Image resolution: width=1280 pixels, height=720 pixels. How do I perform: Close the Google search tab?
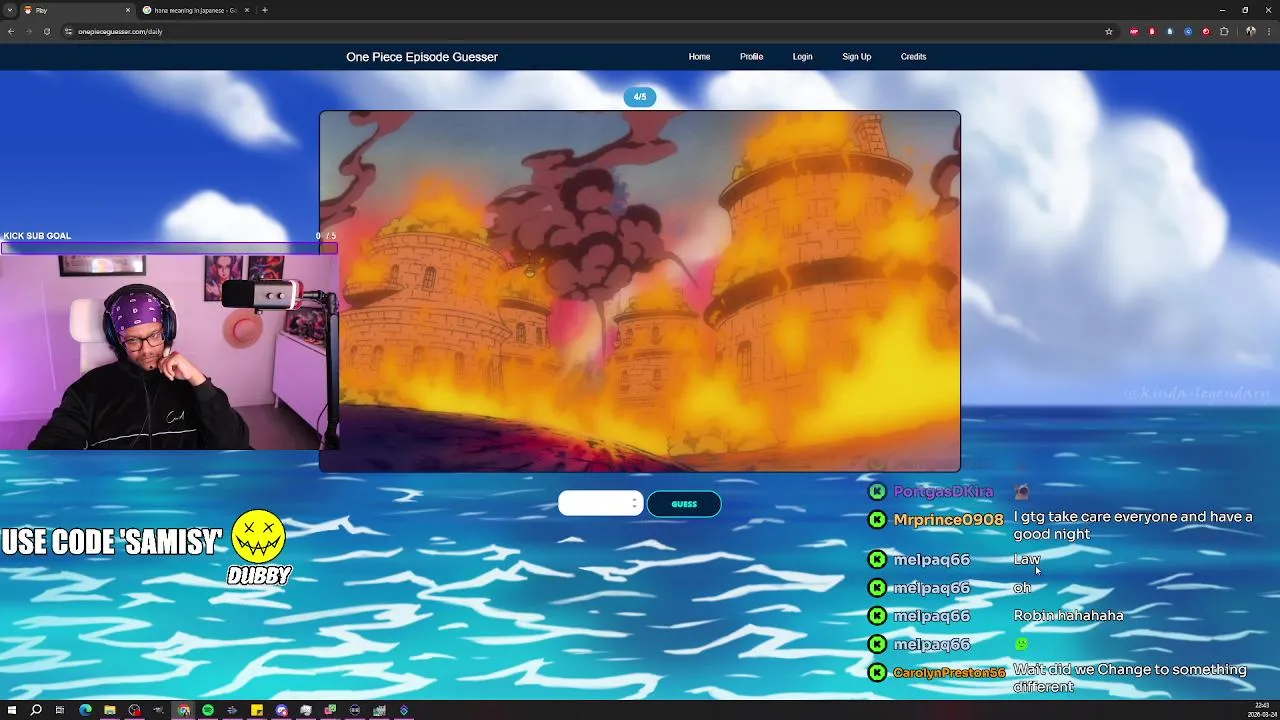(x=247, y=10)
